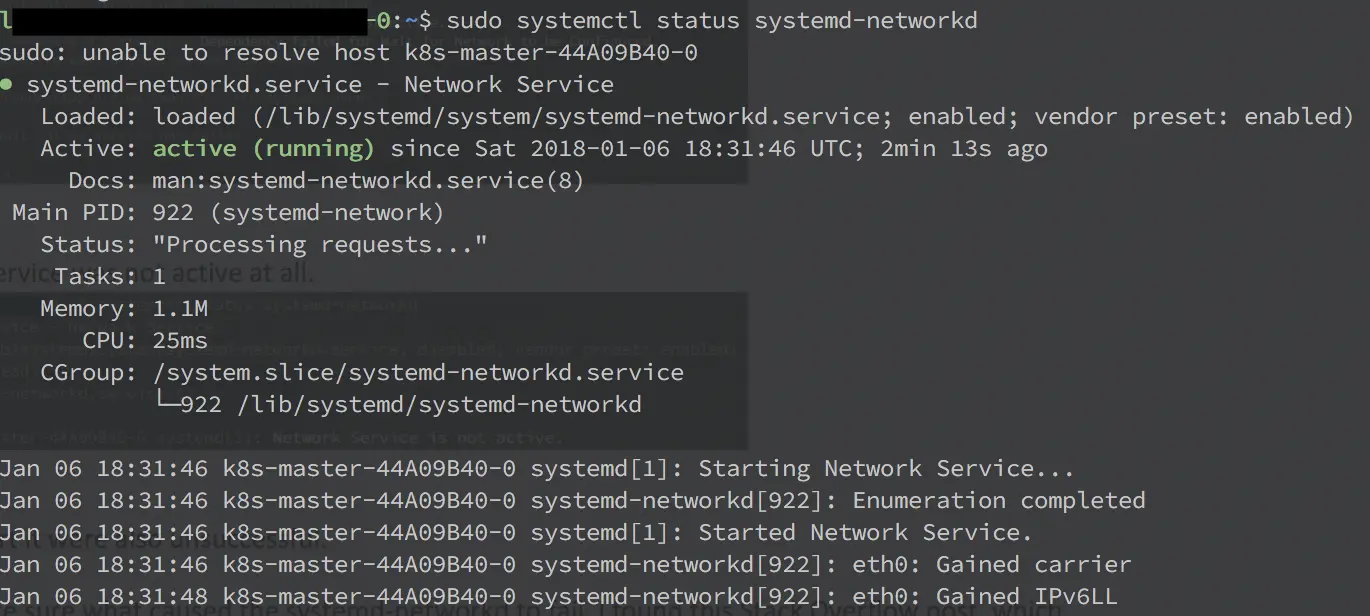Image resolution: width=1370 pixels, height=616 pixels.
Task: Click the green "active (running)" status text
Action: pyautogui.click(x=264, y=149)
